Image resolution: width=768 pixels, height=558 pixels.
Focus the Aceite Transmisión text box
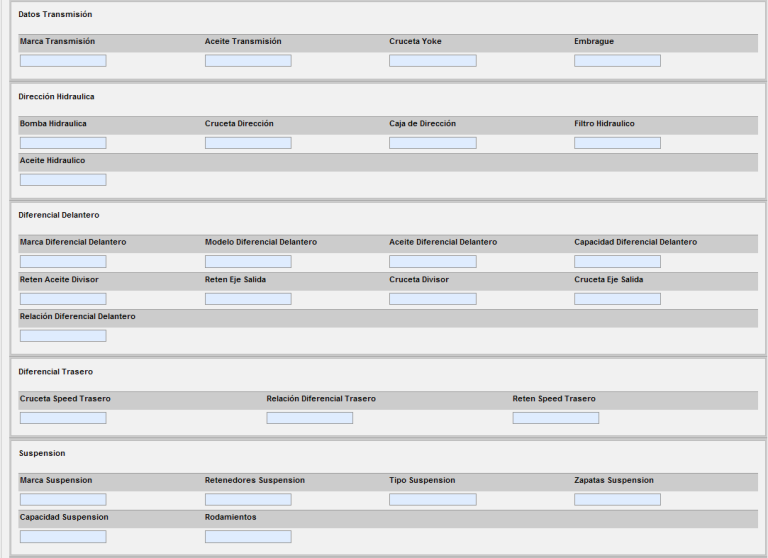click(x=248, y=61)
